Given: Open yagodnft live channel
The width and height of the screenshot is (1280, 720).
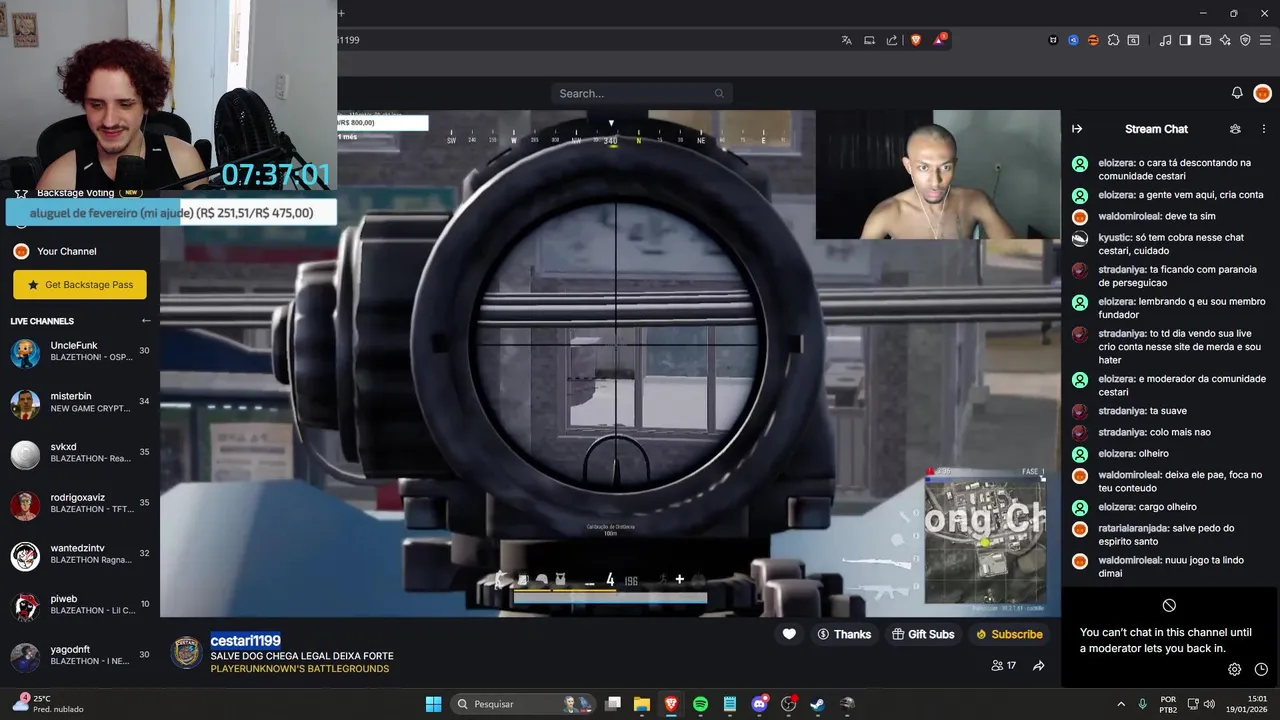Looking at the screenshot, I should [80, 656].
